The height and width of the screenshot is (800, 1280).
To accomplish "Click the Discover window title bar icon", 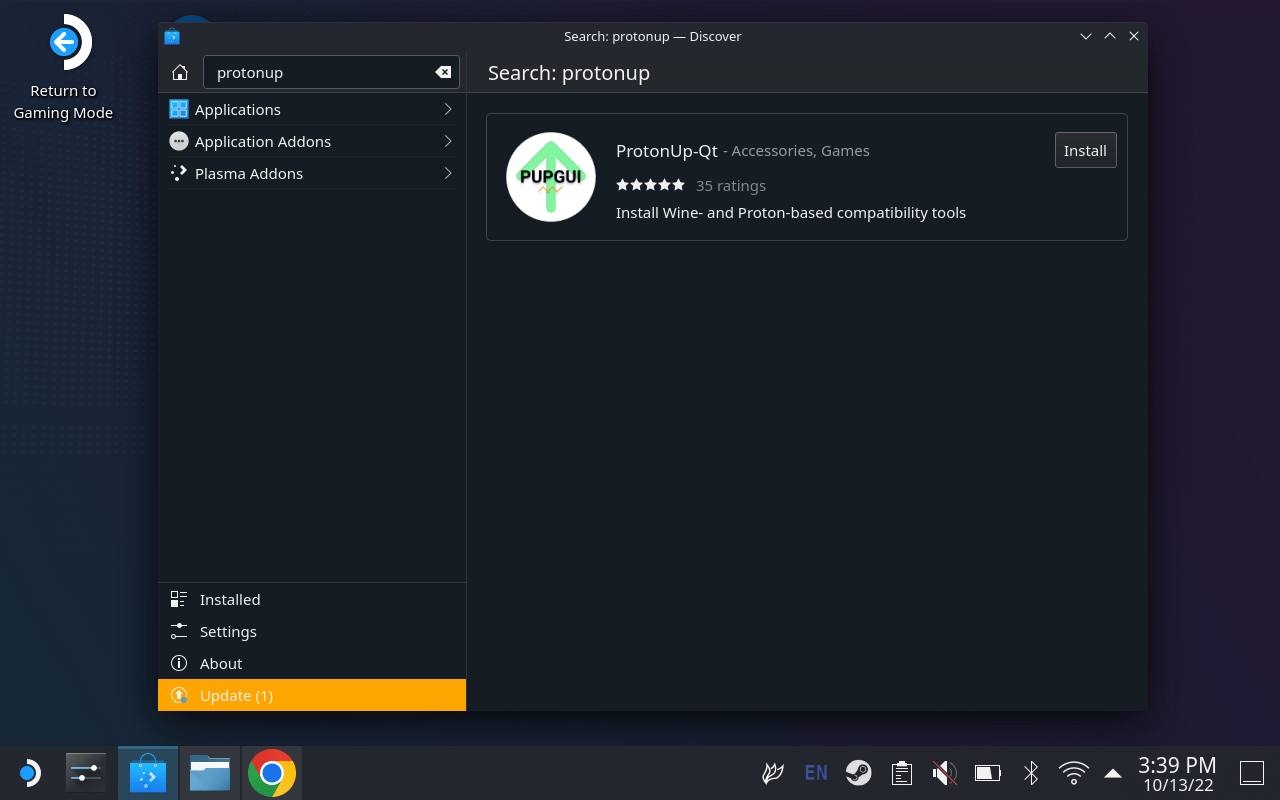I will [x=172, y=36].
